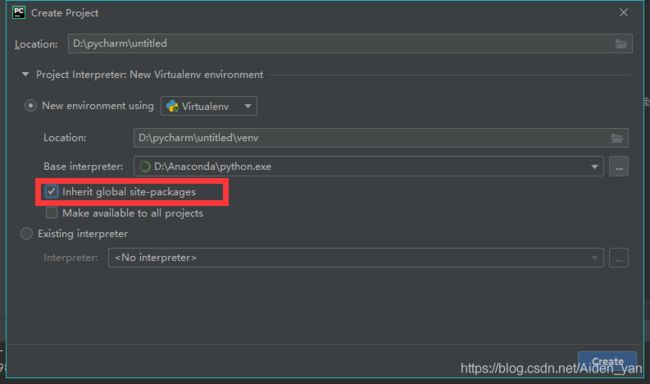Select Existing interpreter radio button
Viewport: 650px width, 384px height.
tap(27, 233)
